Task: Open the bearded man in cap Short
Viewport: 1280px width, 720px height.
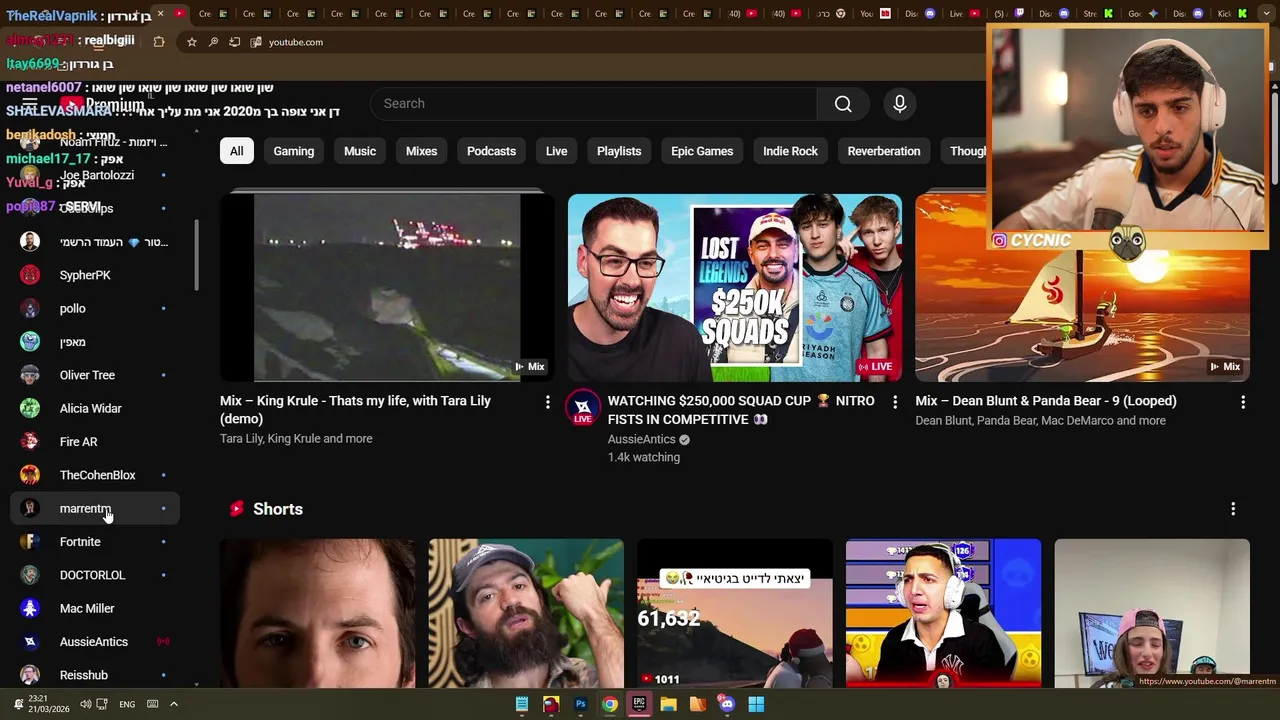Action: click(x=526, y=614)
